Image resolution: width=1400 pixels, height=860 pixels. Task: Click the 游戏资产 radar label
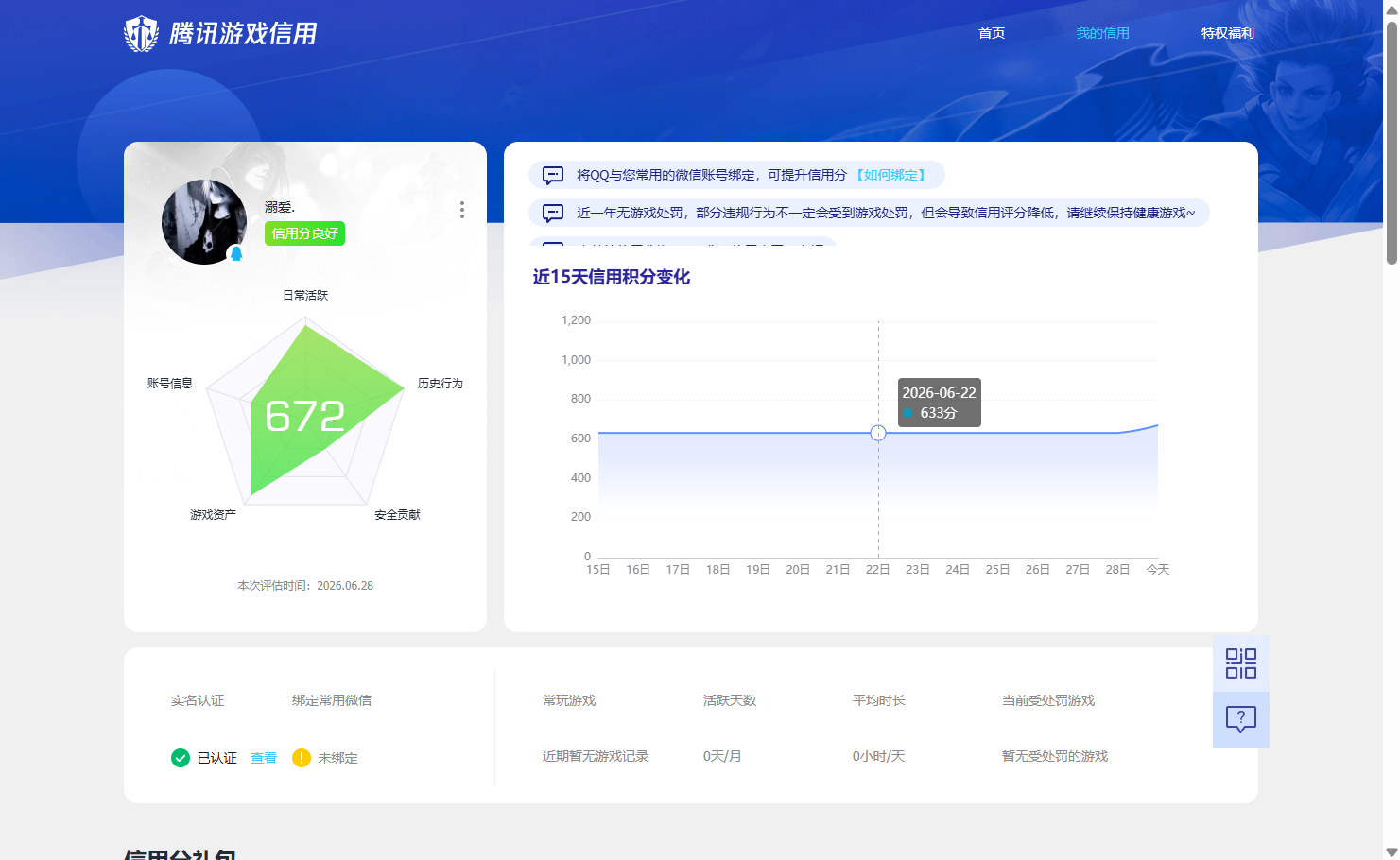click(x=213, y=515)
